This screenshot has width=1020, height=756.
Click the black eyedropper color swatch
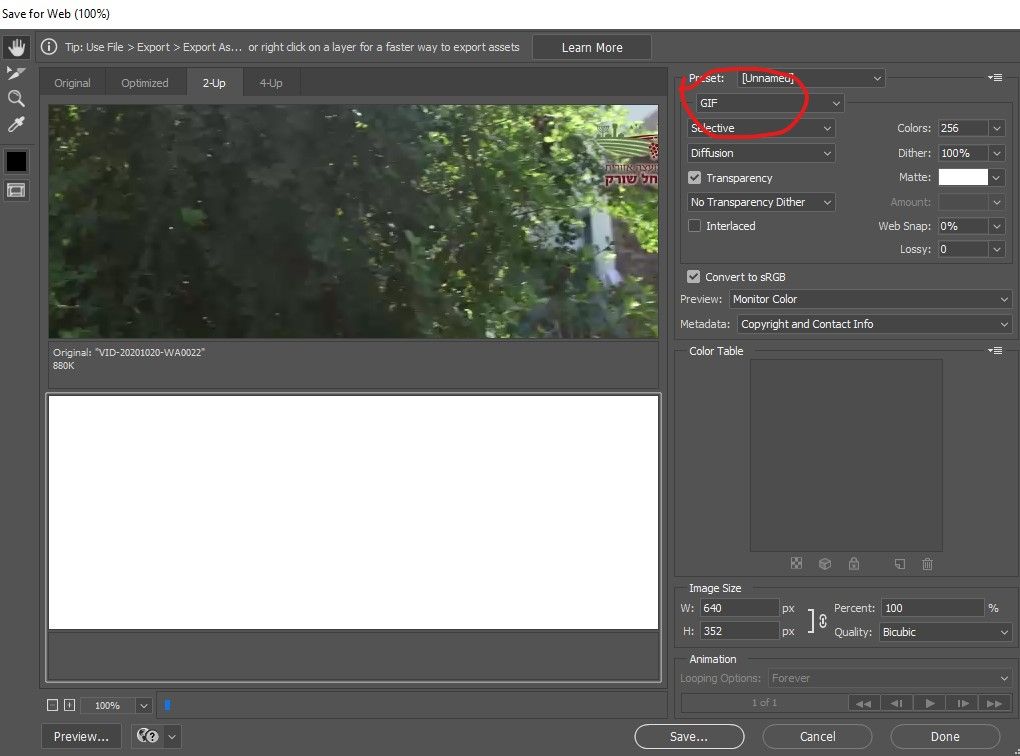(16, 161)
